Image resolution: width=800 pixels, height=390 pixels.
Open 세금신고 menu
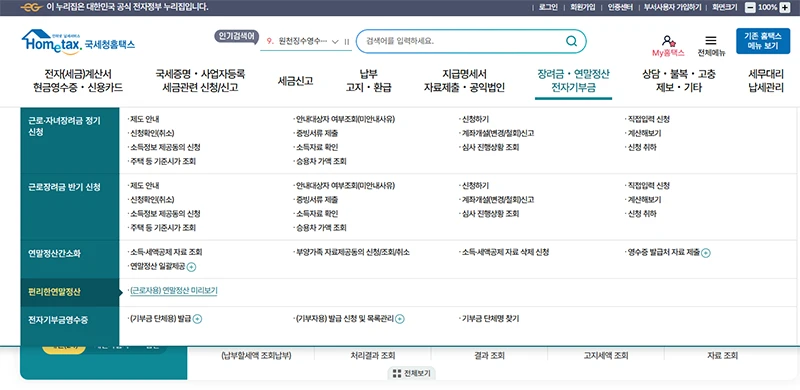pyautogui.click(x=295, y=81)
